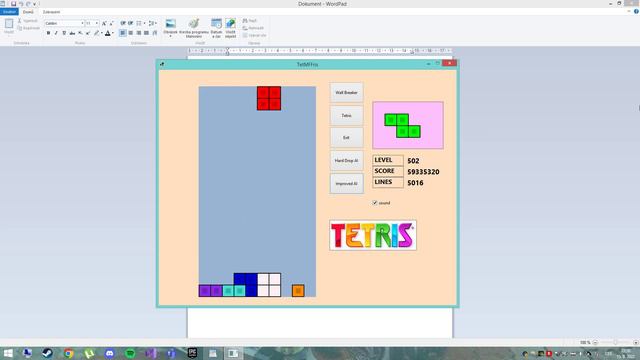Click the Wall Breaker button

click(346, 93)
